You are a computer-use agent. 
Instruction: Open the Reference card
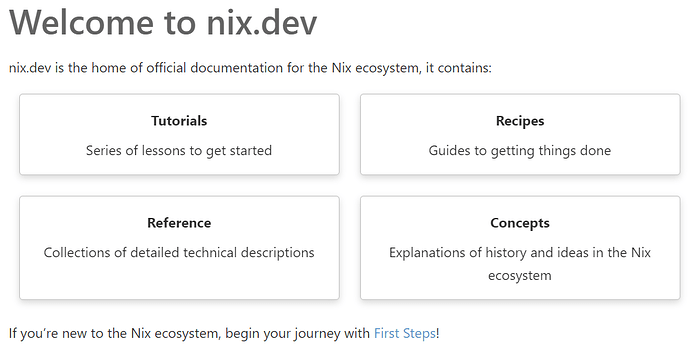click(x=179, y=248)
